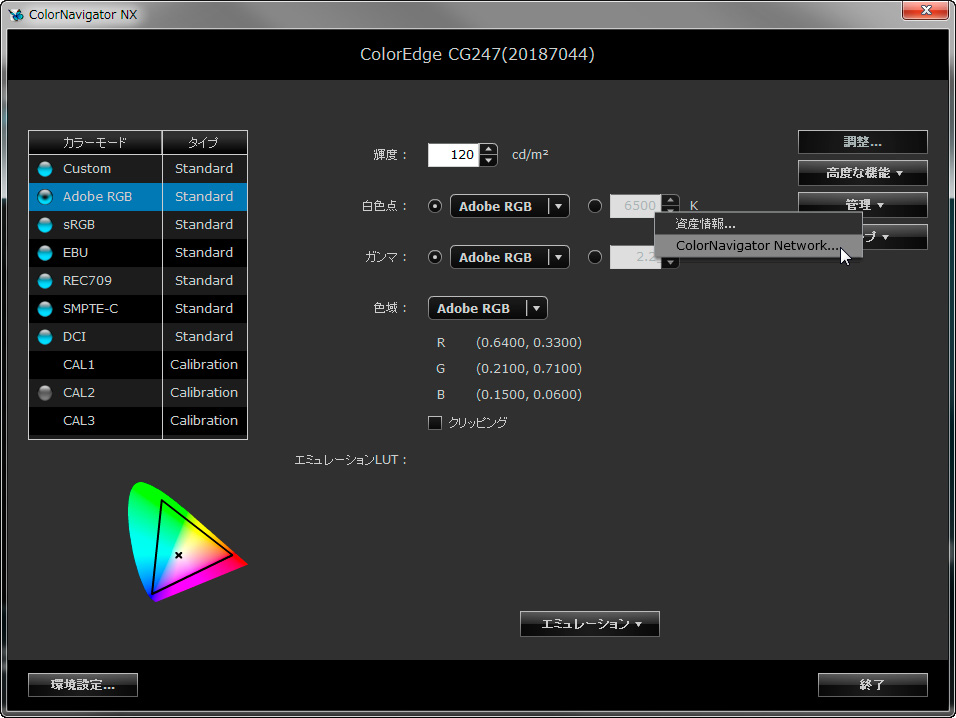Click the カラーモード column header
Screen dimensions: 956x718
[95, 143]
